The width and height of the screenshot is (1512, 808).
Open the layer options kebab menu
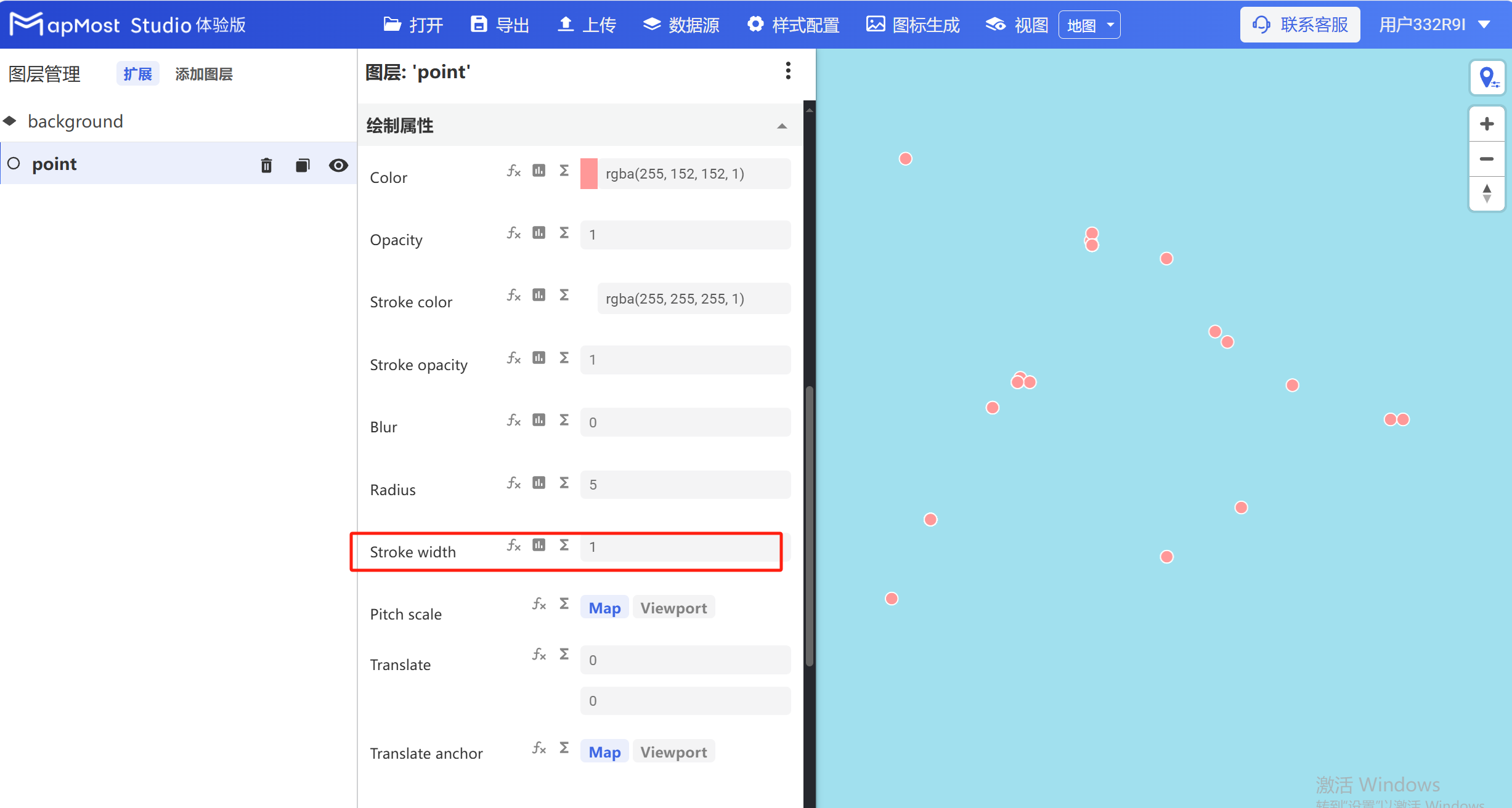click(x=787, y=71)
